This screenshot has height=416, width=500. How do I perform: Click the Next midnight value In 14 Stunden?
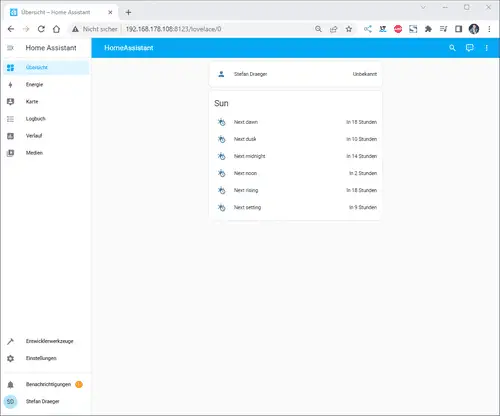pos(362,156)
